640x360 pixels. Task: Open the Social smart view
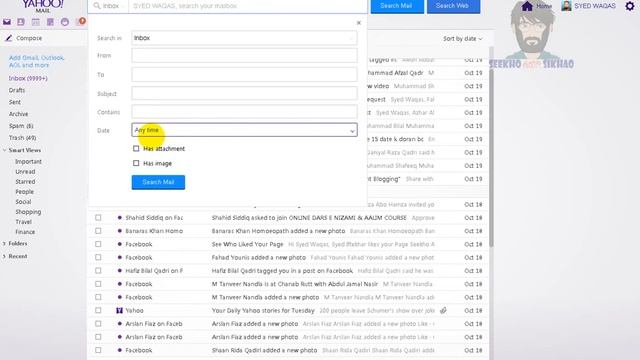click(x=23, y=202)
